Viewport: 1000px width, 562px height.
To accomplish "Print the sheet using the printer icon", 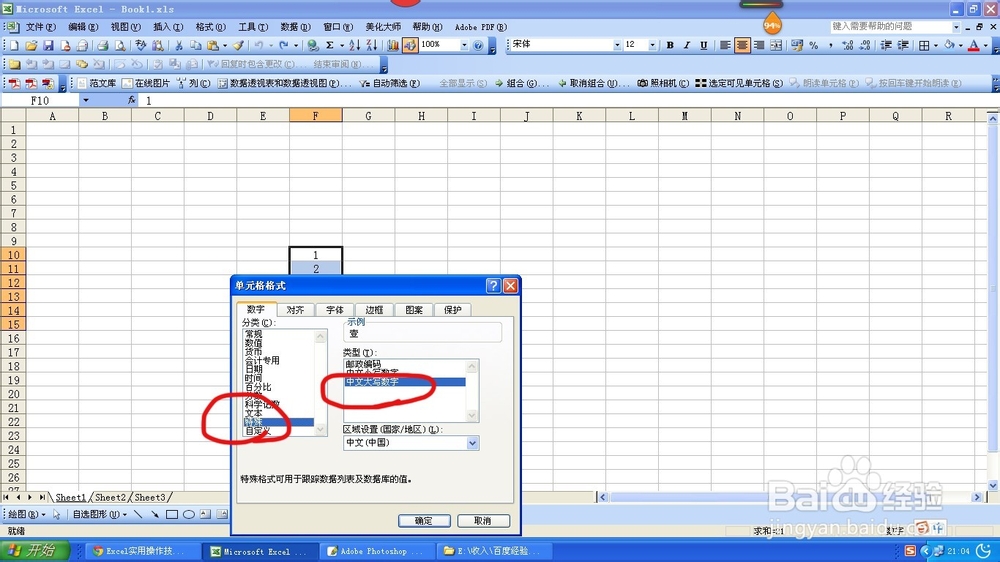I will [x=102, y=45].
